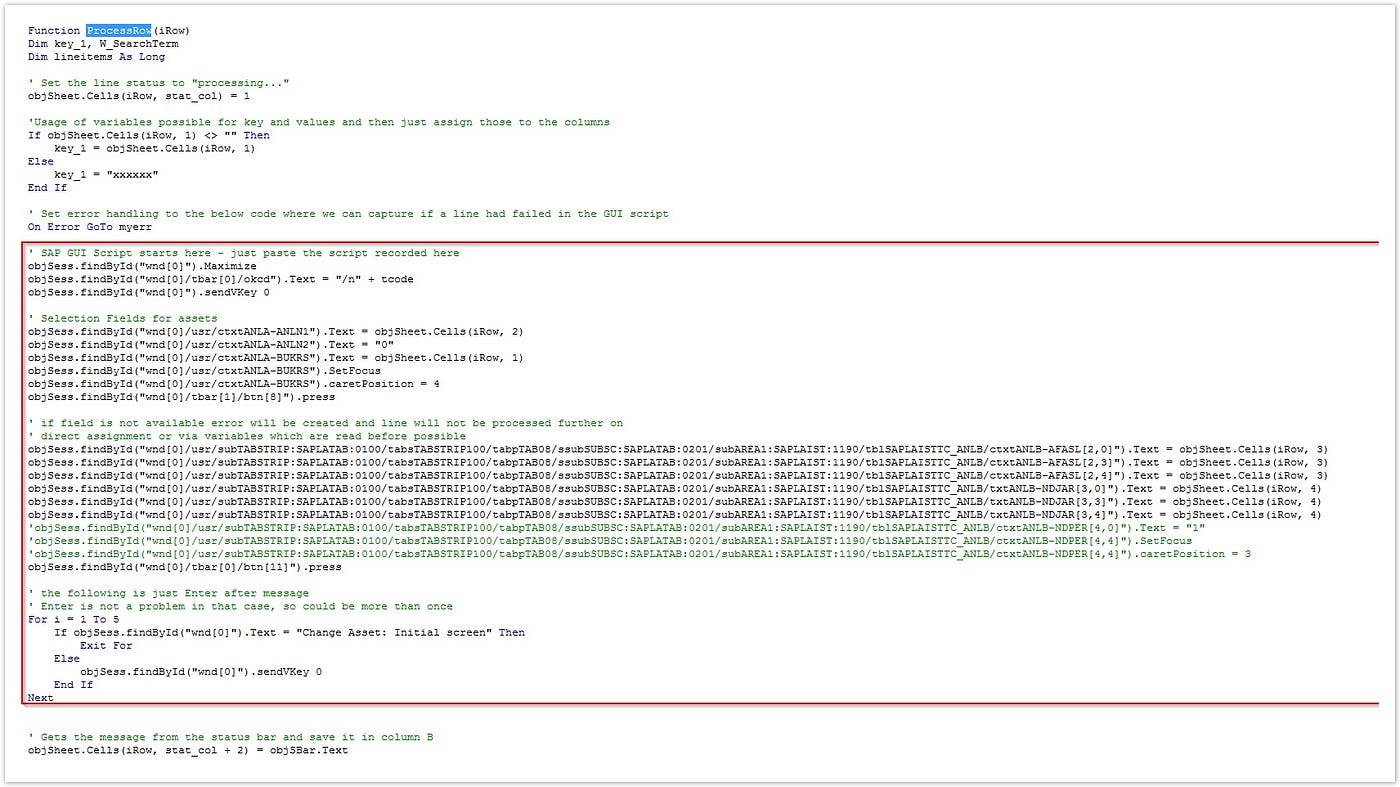This screenshot has width=1400, height=787.
Task: Click the highlighted word ProcessRow
Action: tap(119, 31)
